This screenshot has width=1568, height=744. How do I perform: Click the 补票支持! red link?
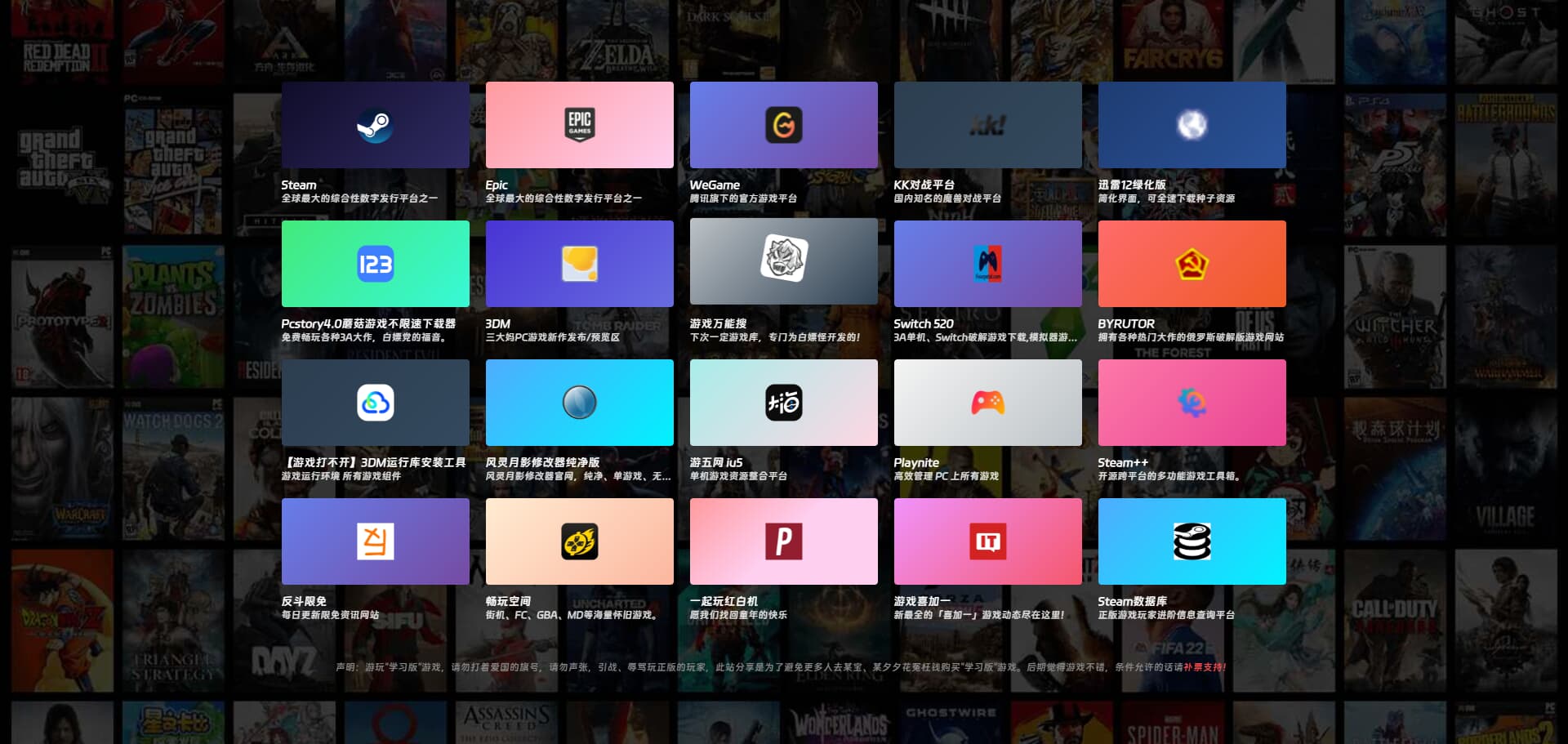[x=1205, y=667]
